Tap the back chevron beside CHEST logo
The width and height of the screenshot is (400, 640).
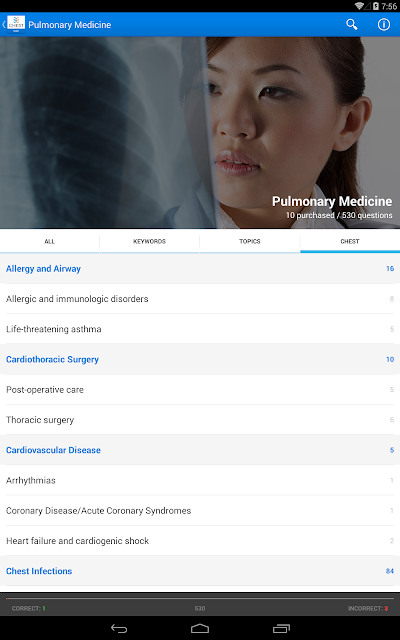pos(4,24)
